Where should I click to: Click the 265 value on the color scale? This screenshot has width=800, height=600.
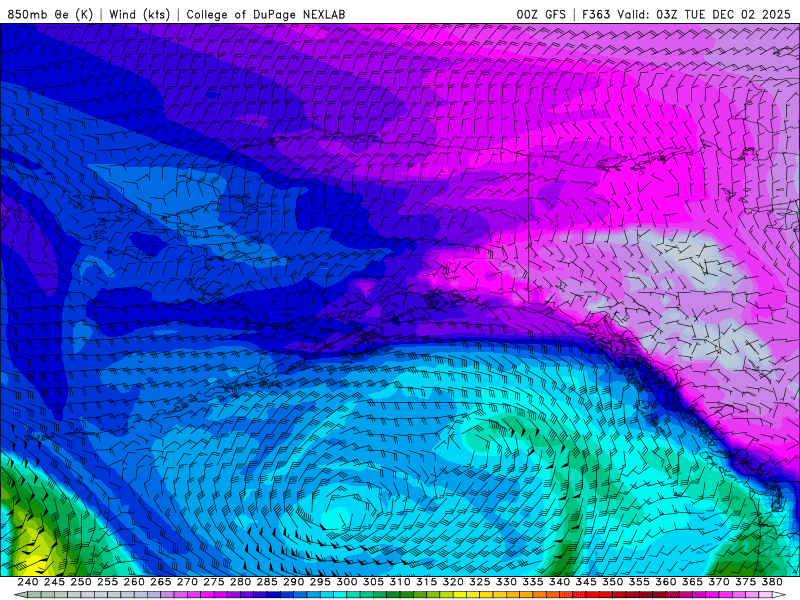pos(160,582)
